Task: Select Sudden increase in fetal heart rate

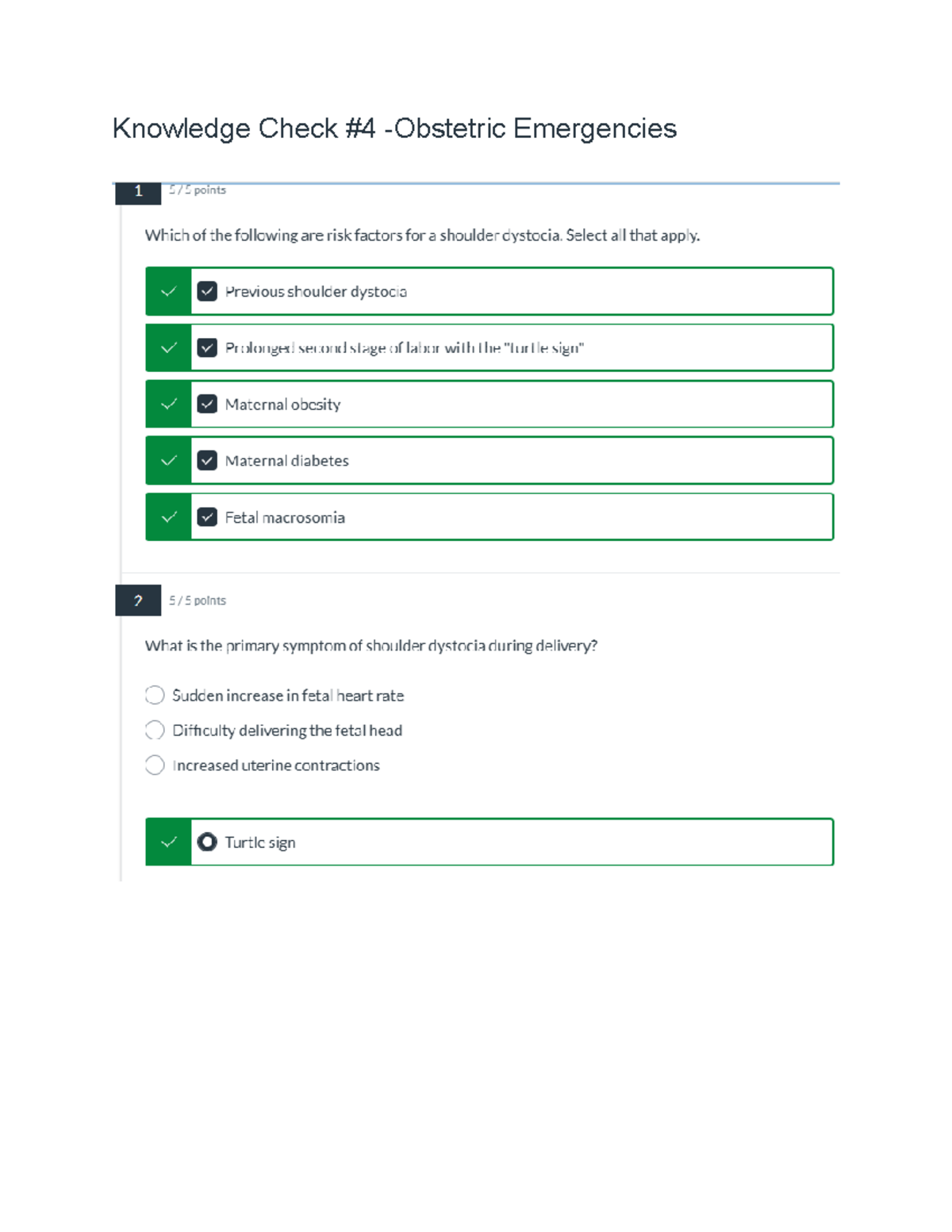Action: coord(155,696)
